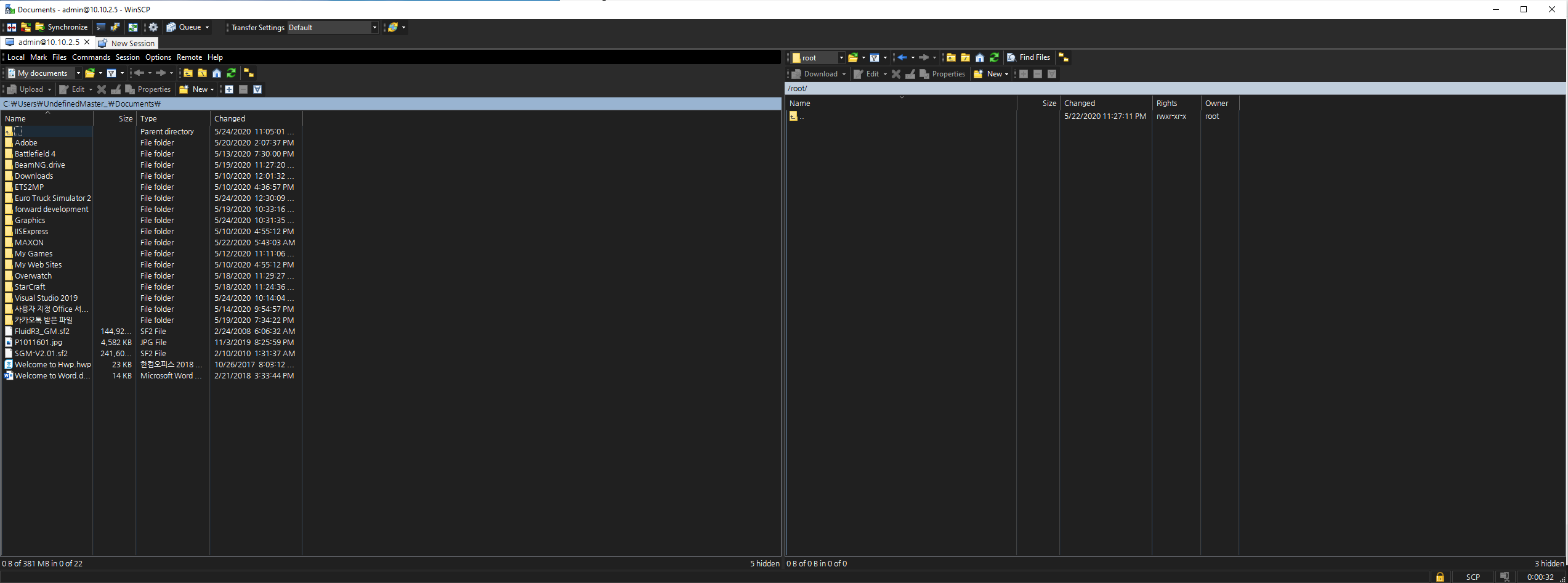This screenshot has height=583, width=1568.
Task: Sort remote files by Rights column
Action: (x=1176, y=104)
